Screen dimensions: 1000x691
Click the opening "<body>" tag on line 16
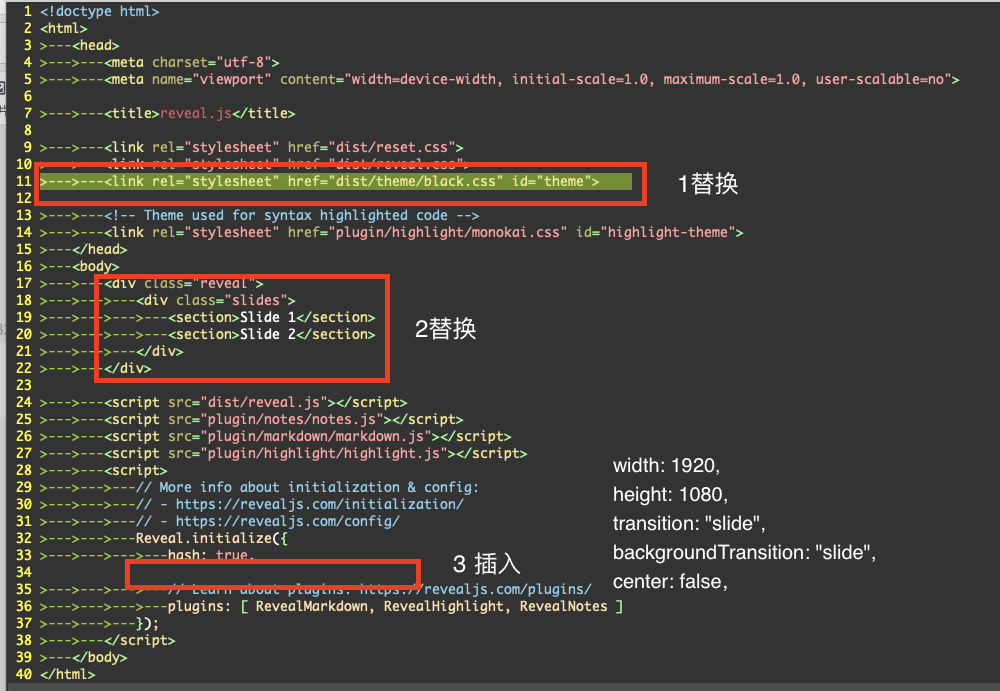(96, 267)
